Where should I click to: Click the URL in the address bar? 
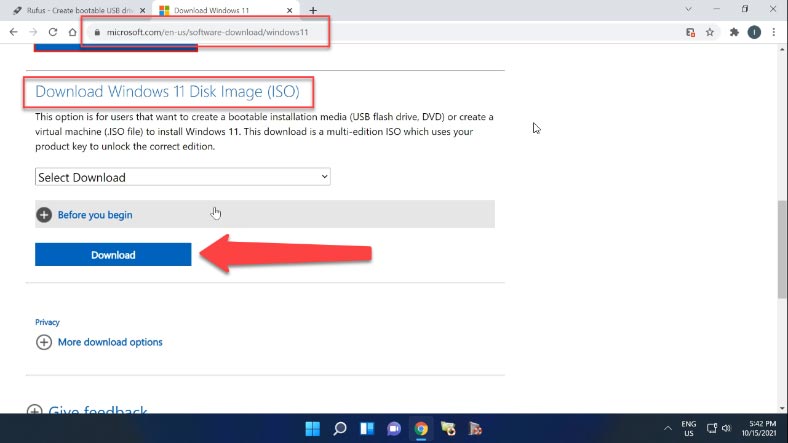pos(208,32)
